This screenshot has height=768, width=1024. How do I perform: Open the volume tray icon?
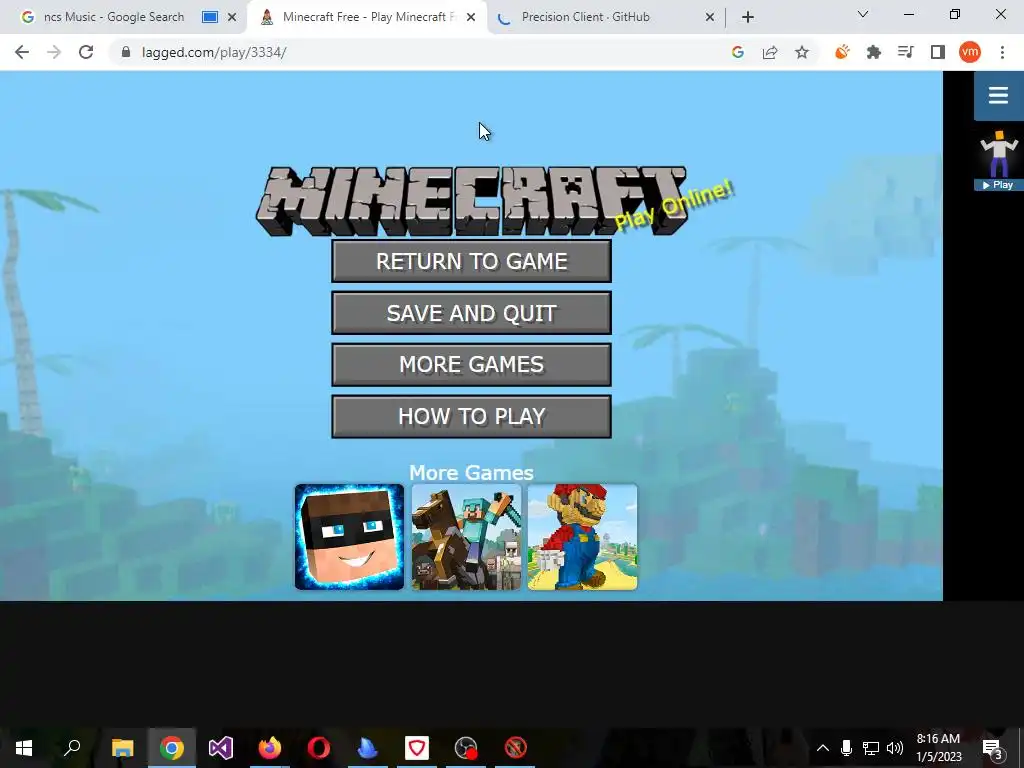click(x=895, y=748)
